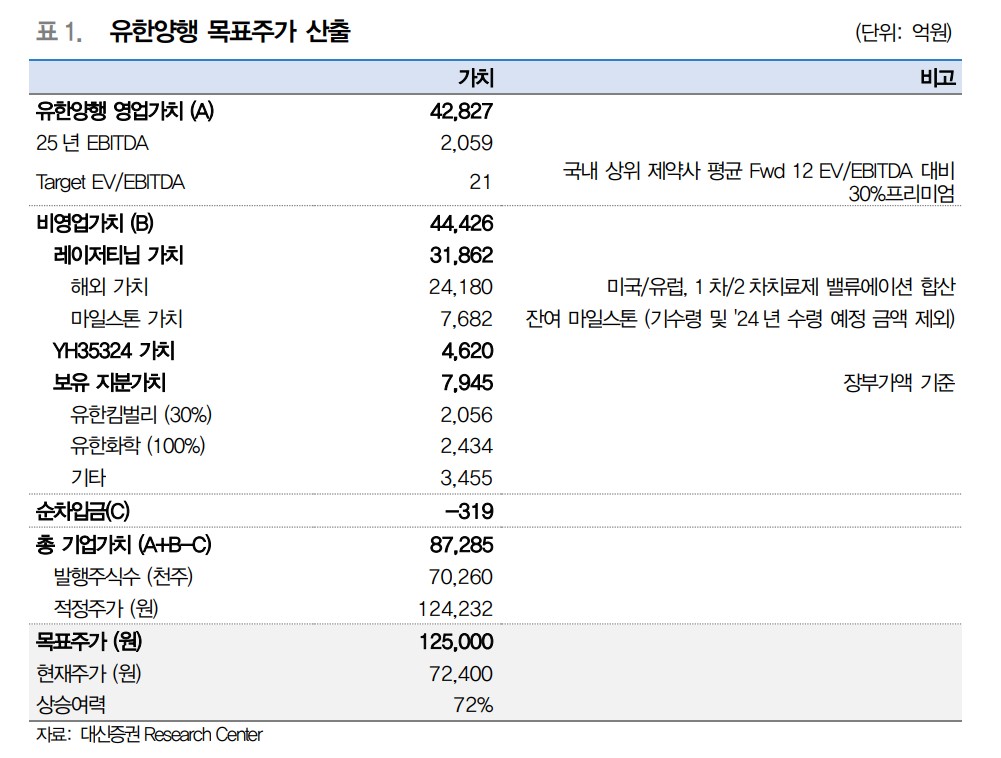Screen dimensions: 1001x758
Task: Click the table title 유한양행 목표주가 산출
Action: click(x=230, y=31)
